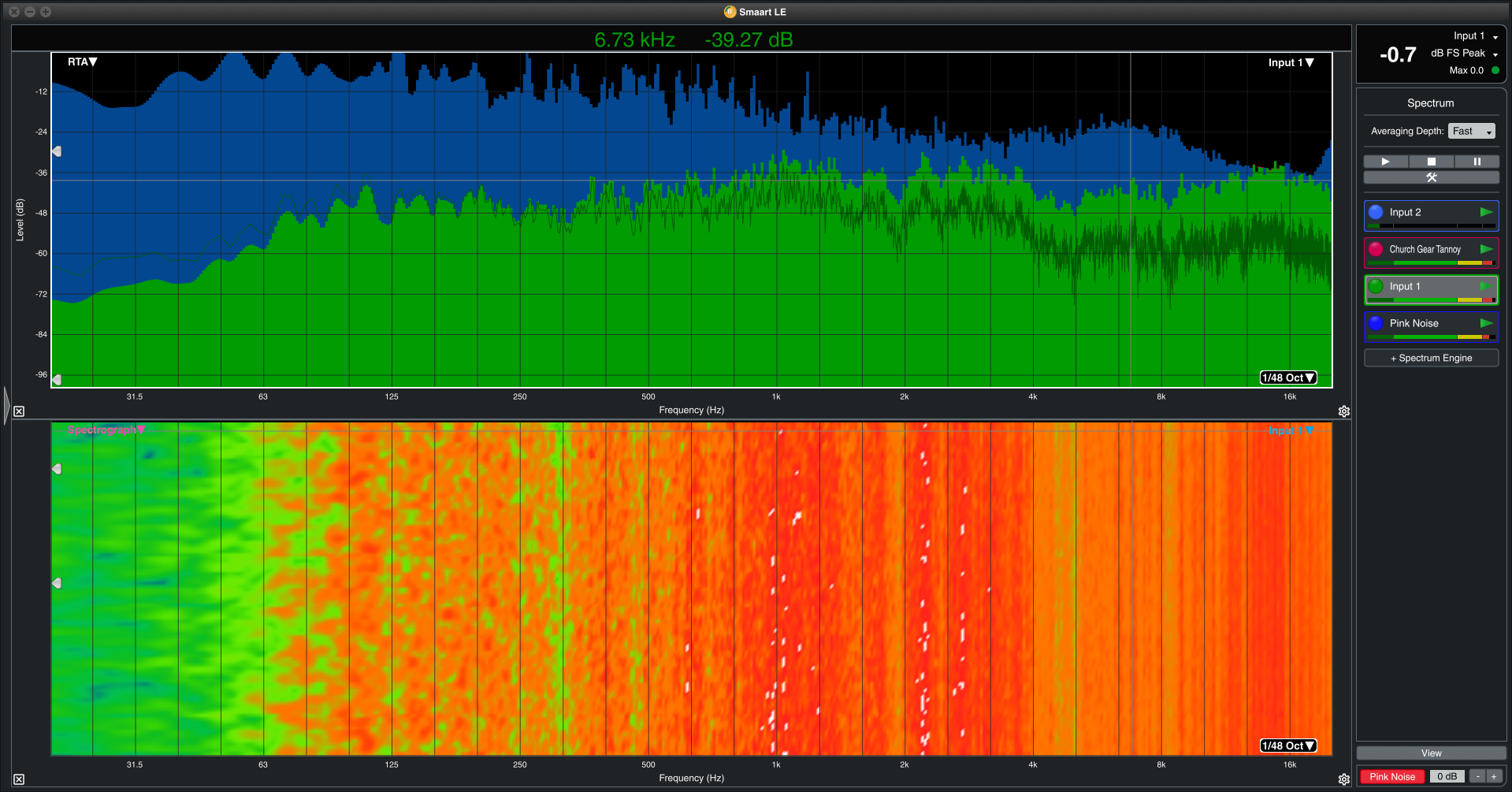Open Spectrograph 1/48 Oct banding dropdown
The height and width of the screenshot is (792, 1512).
[x=1288, y=746]
